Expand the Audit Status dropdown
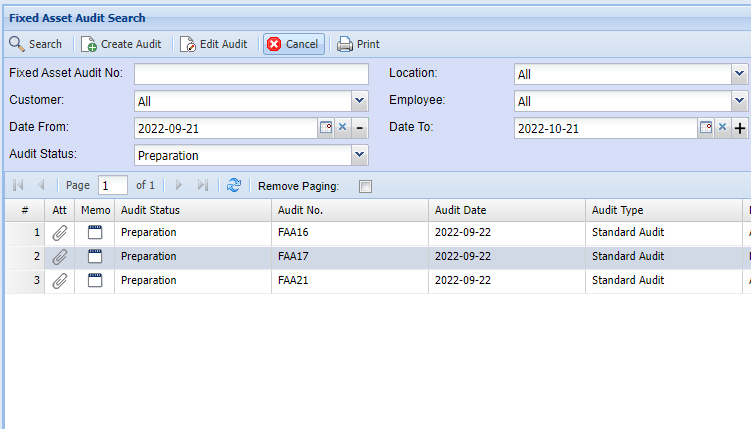The image size is (751, 429). (359, 155)
